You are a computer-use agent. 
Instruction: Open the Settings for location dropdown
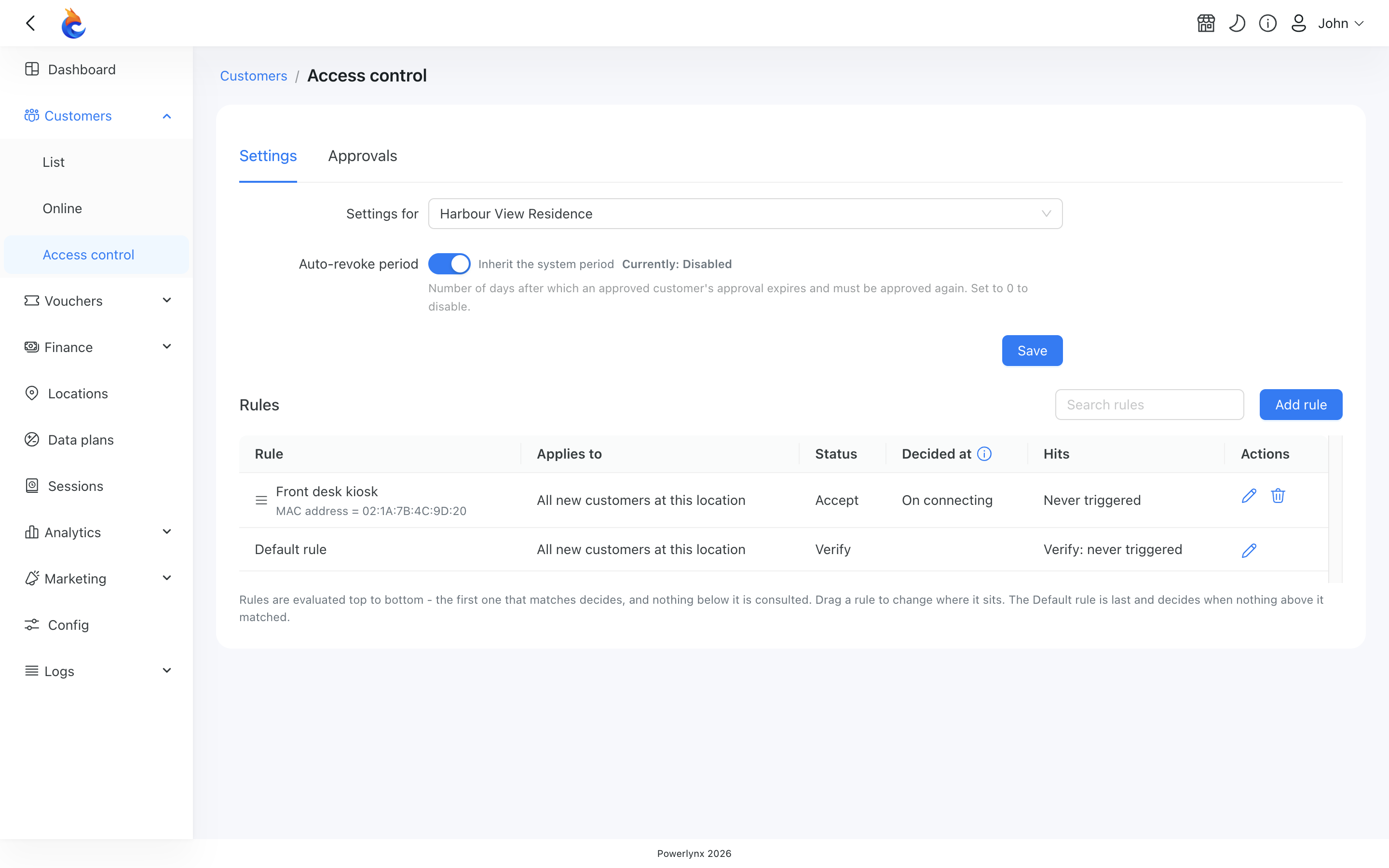click(x=745, y=214)
